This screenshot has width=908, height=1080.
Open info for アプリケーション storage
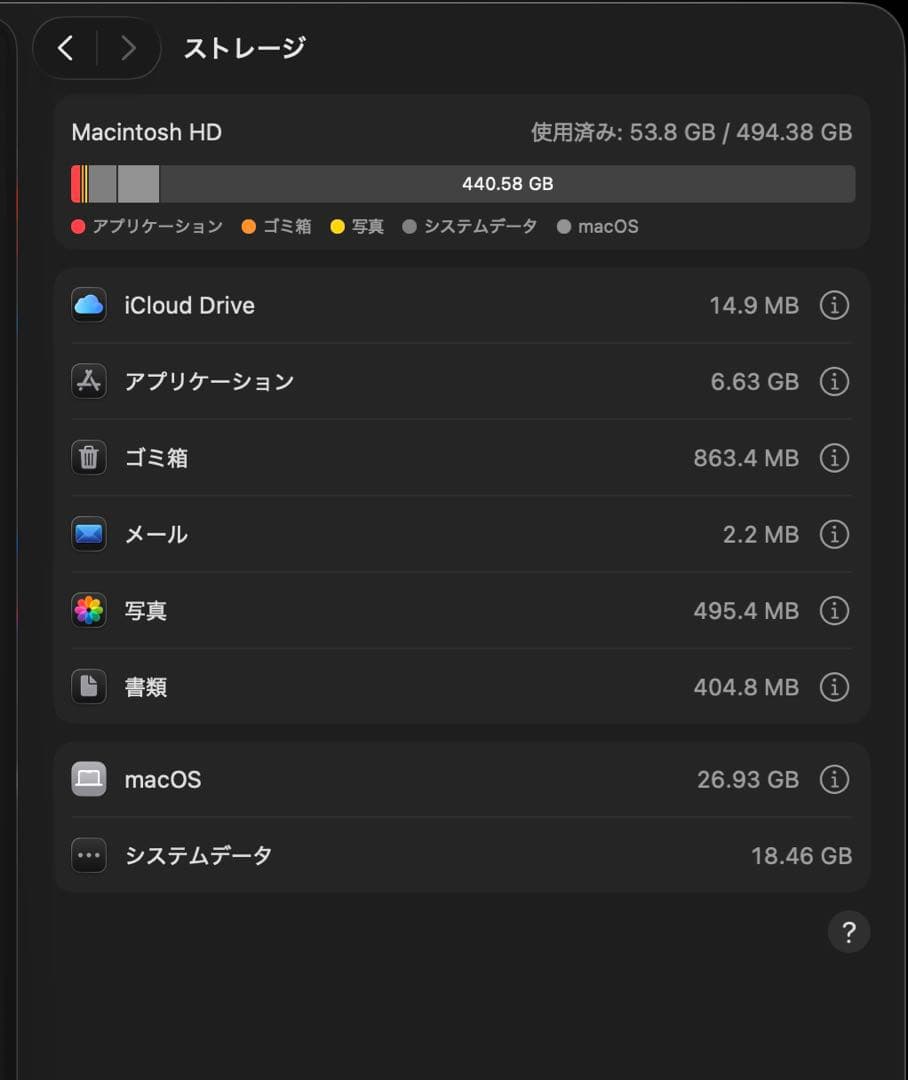pyautogui.click(x=834, y=381)
